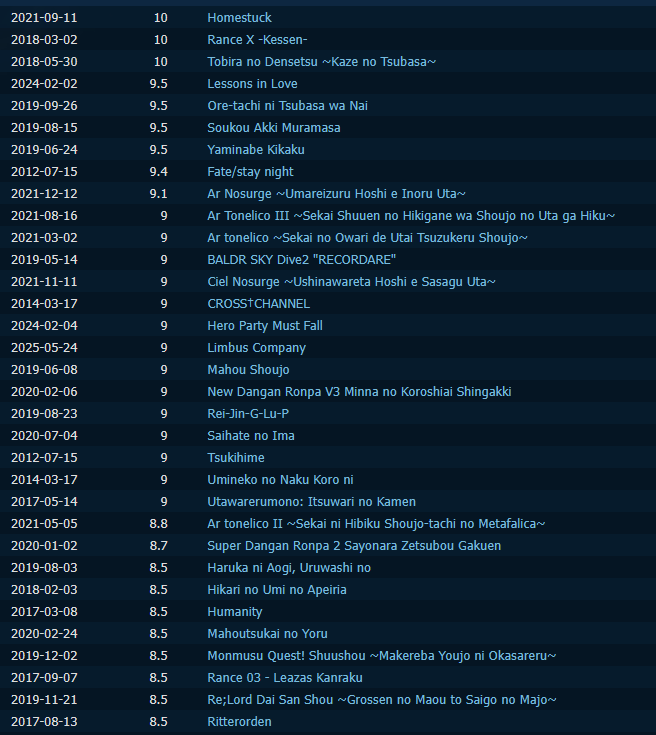Click Rei-Jin-G-Lu-P title
656x735 pixels.
pyautogui.click(x=248, y=414)
